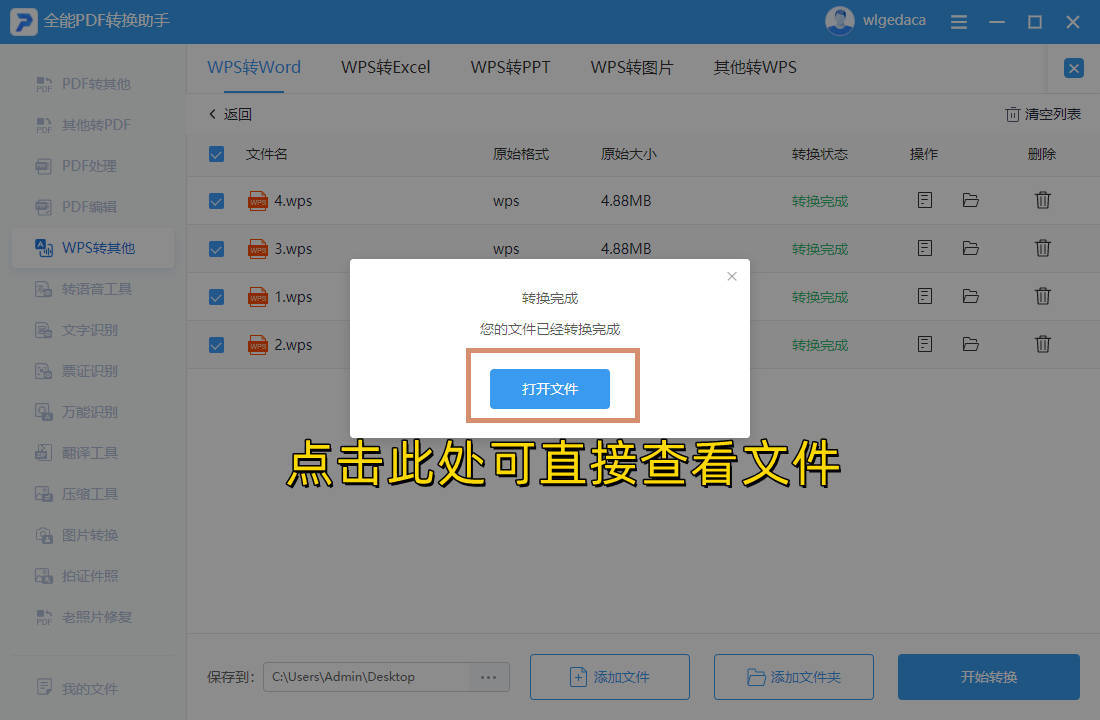Viewport: 1100px width, 720px height.
Task: Click the 4.wps file name
Action: click(x=293, y=201)
